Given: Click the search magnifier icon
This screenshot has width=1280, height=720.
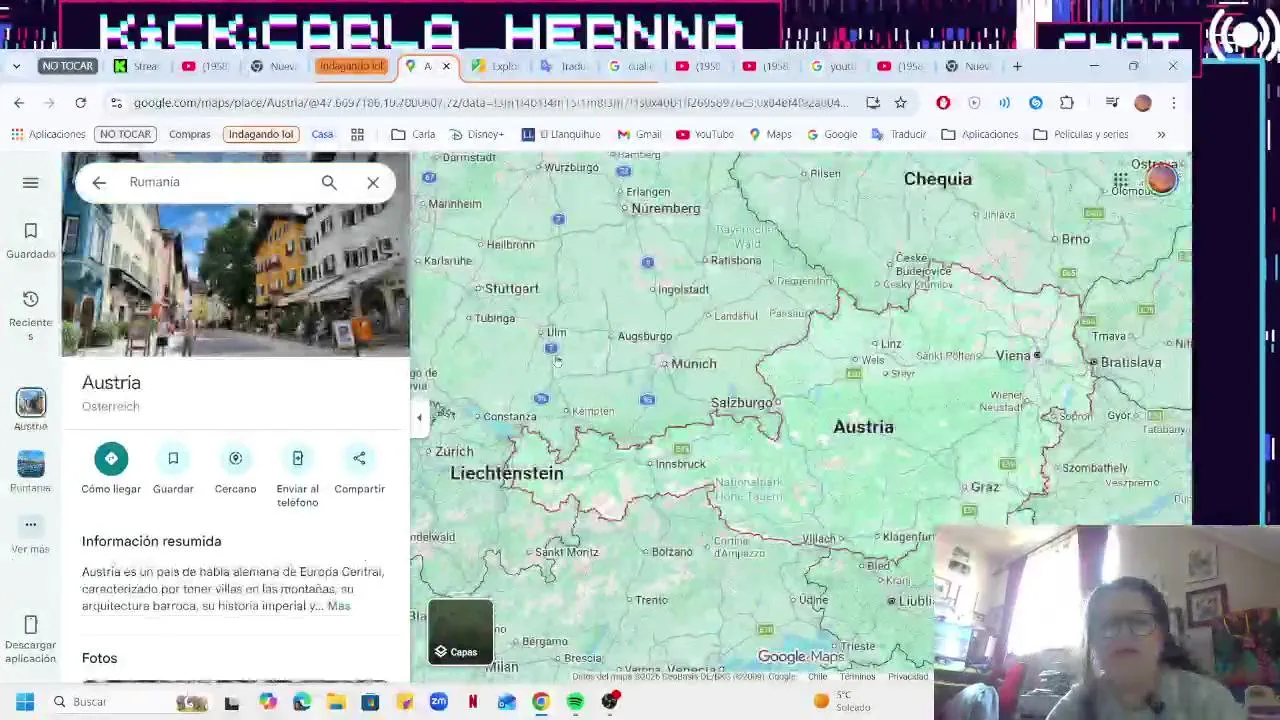Looking at the screenshot, I should (x=329, y=182).
